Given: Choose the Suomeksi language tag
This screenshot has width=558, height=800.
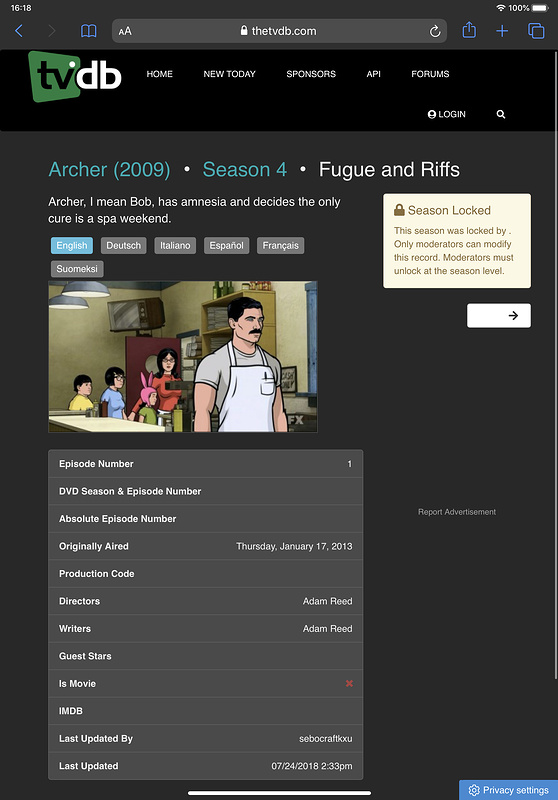Looking at the screenshot, I should (x=77, y=269).
